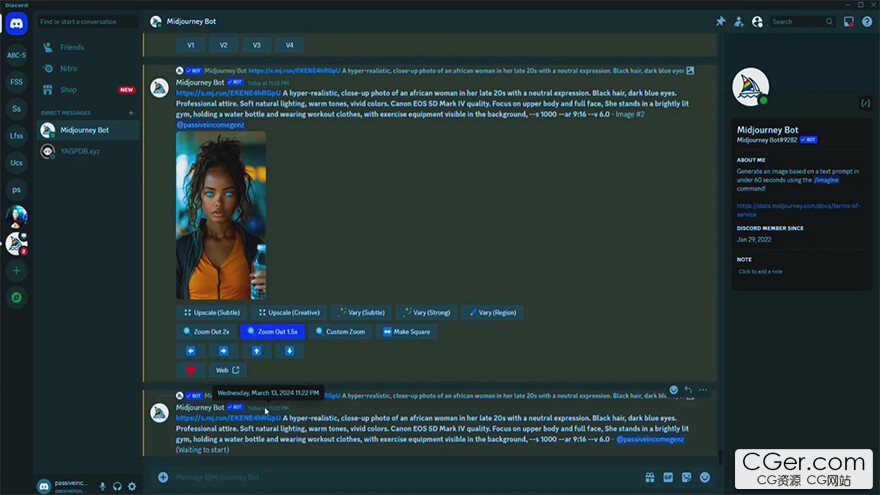Open pinned messages icon

[x=721, y=21]
